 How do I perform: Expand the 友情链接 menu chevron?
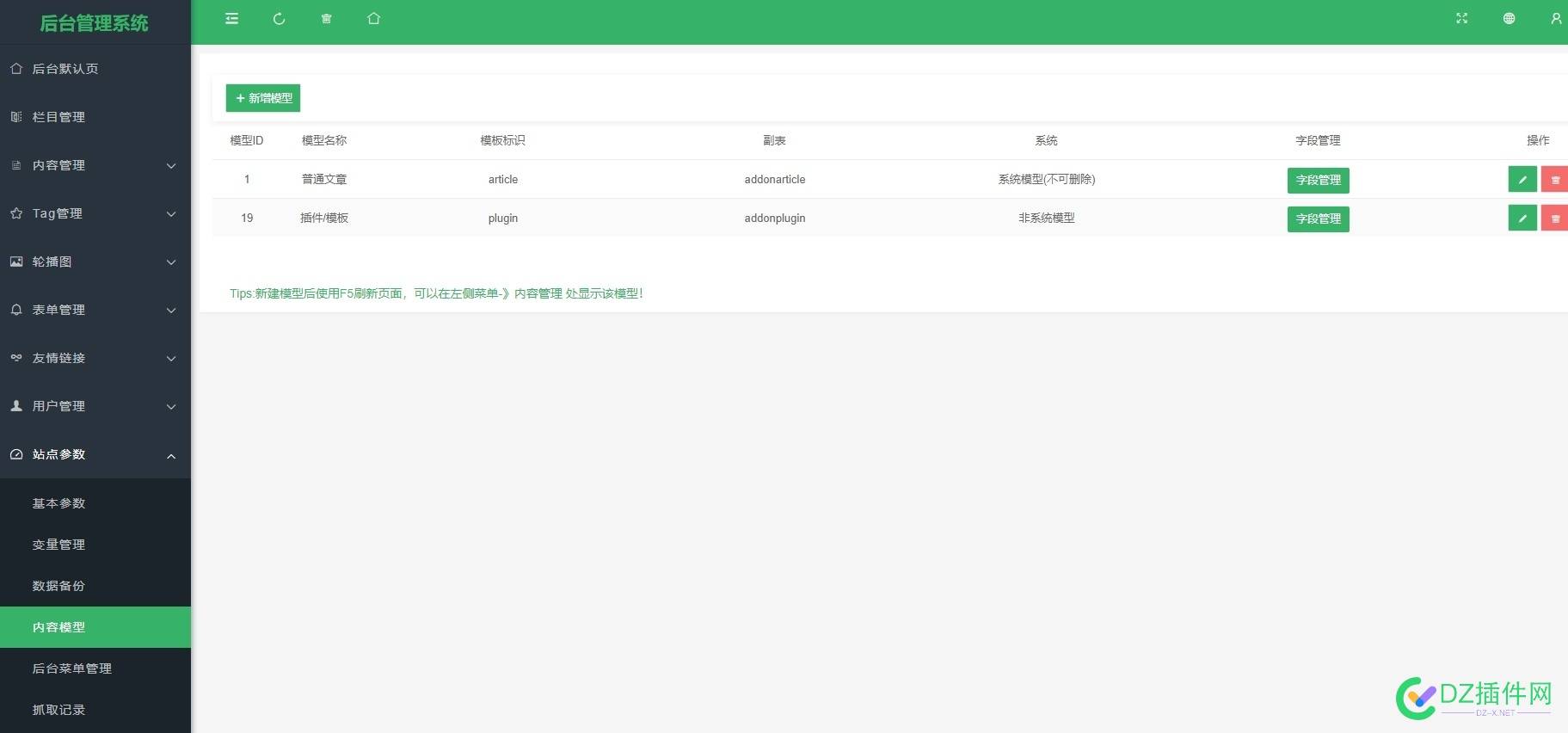(x=171, y=359)
